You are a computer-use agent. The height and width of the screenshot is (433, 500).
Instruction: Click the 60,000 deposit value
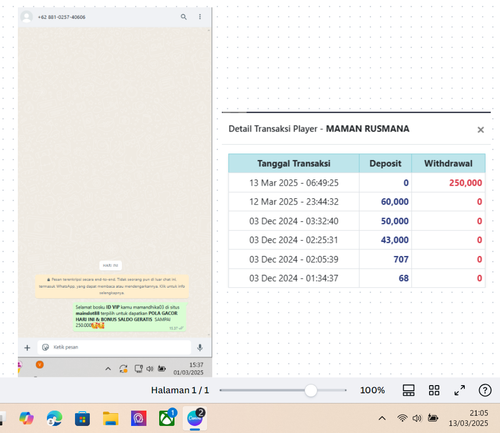point(395,202)
